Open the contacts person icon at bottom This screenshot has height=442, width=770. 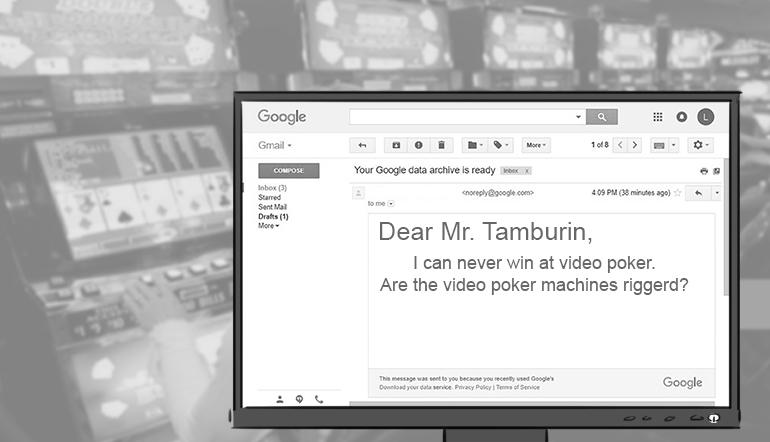point(279,400)
